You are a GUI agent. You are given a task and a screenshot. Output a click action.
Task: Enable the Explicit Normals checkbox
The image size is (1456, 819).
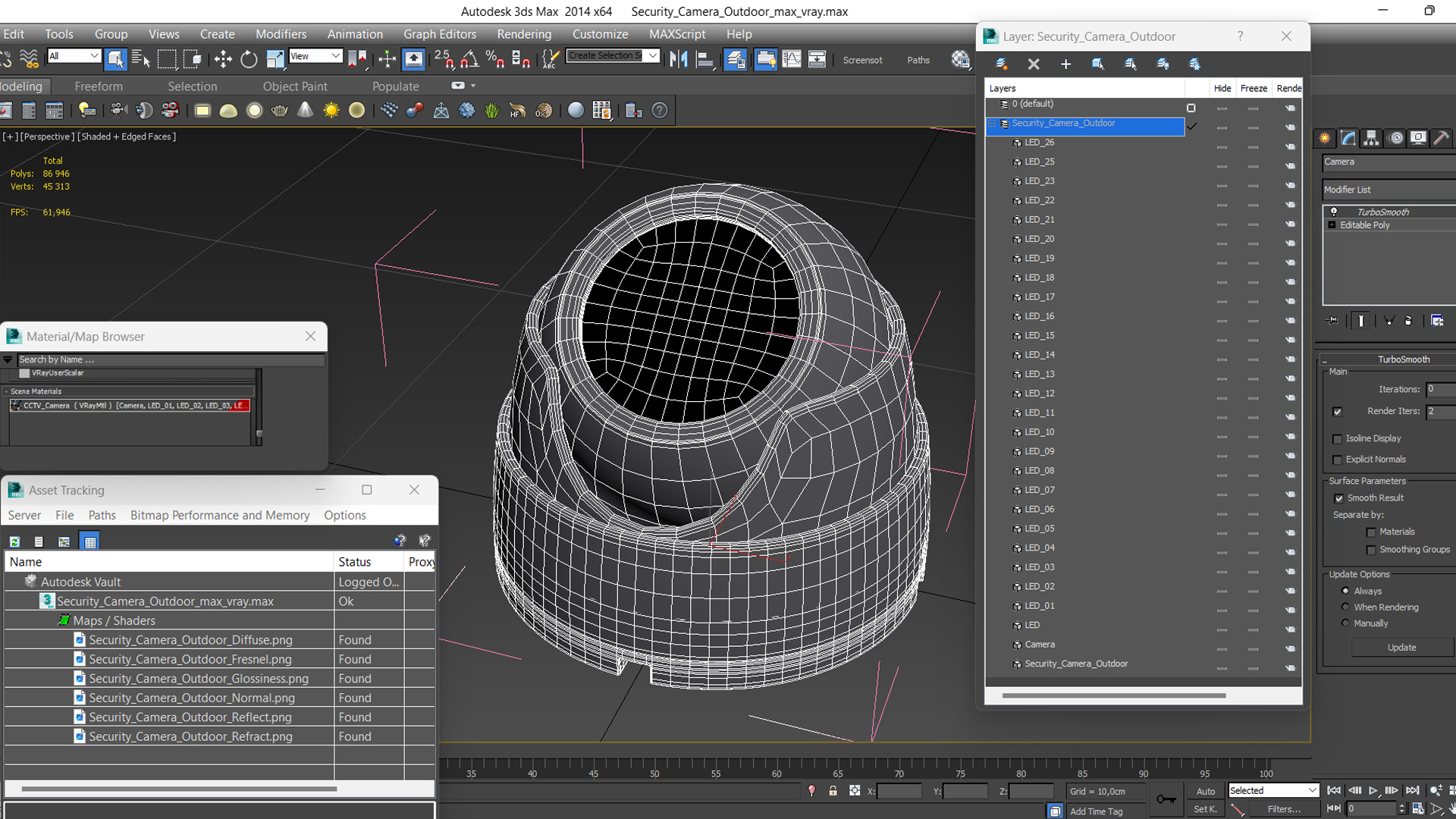[x=1338, y=460]
